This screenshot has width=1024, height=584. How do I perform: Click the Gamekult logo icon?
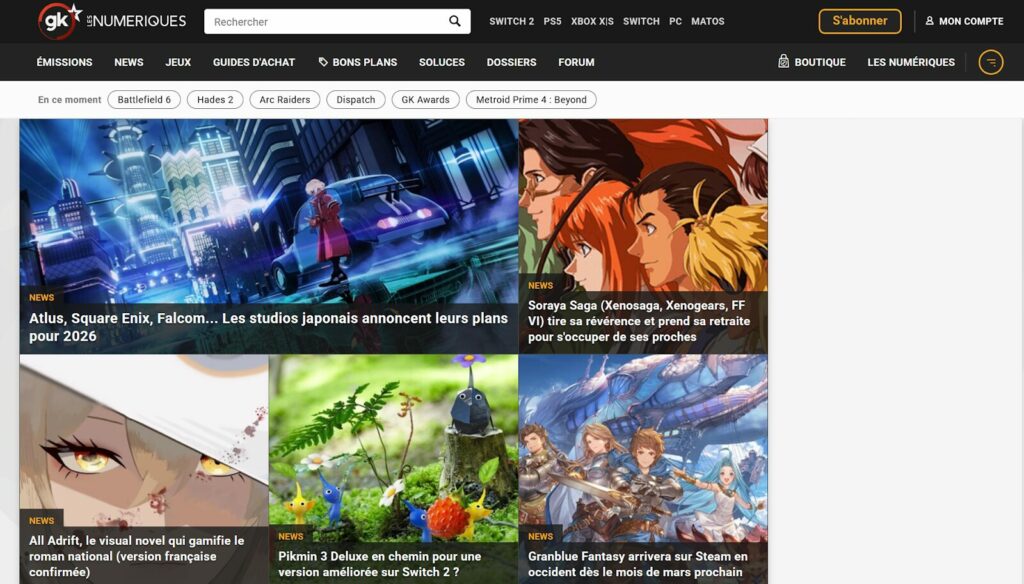click(59, 21)
